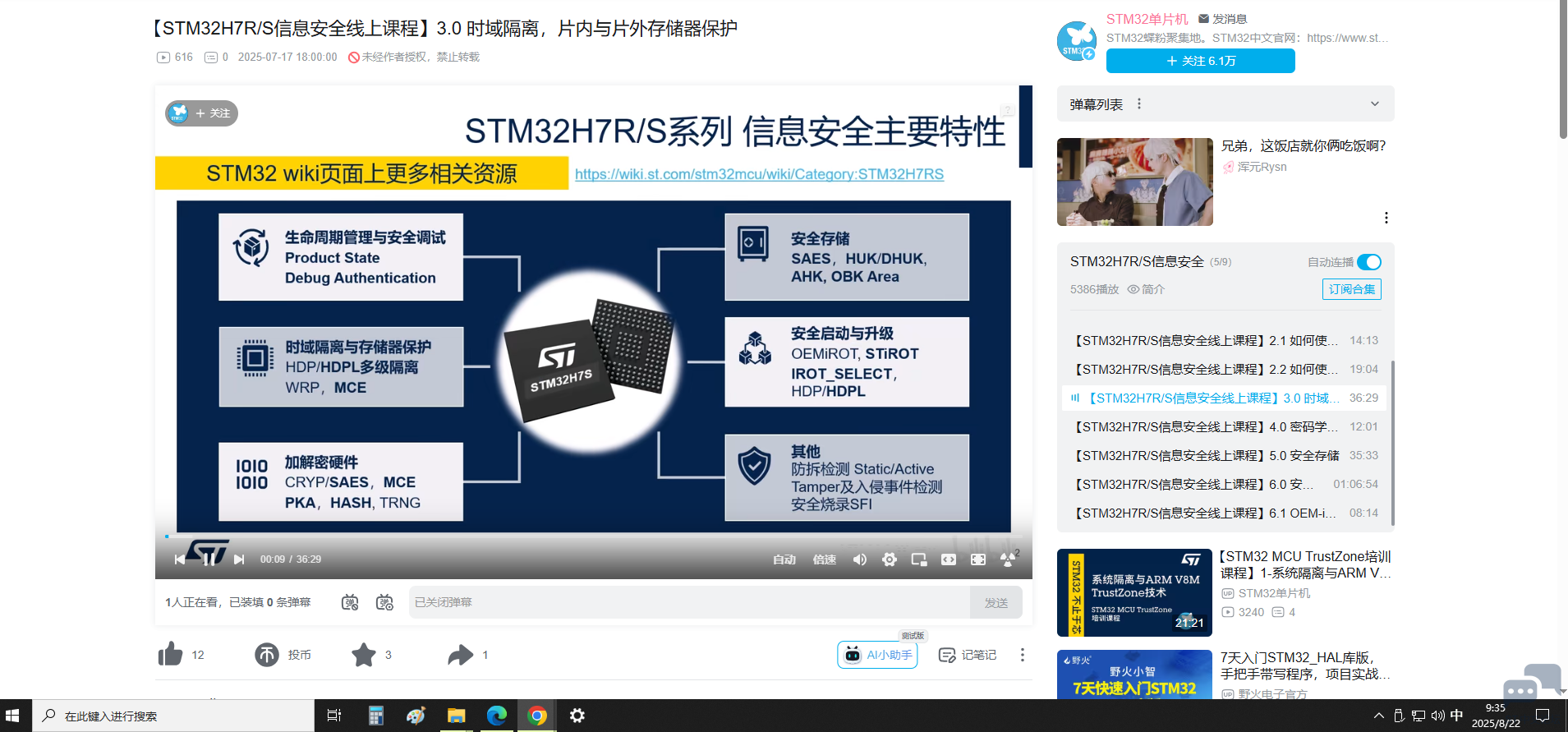This screenshot has height=732, width=1568.
Task: Open Microsoft Edge from taskbar
Action: [x=496, y=716]
